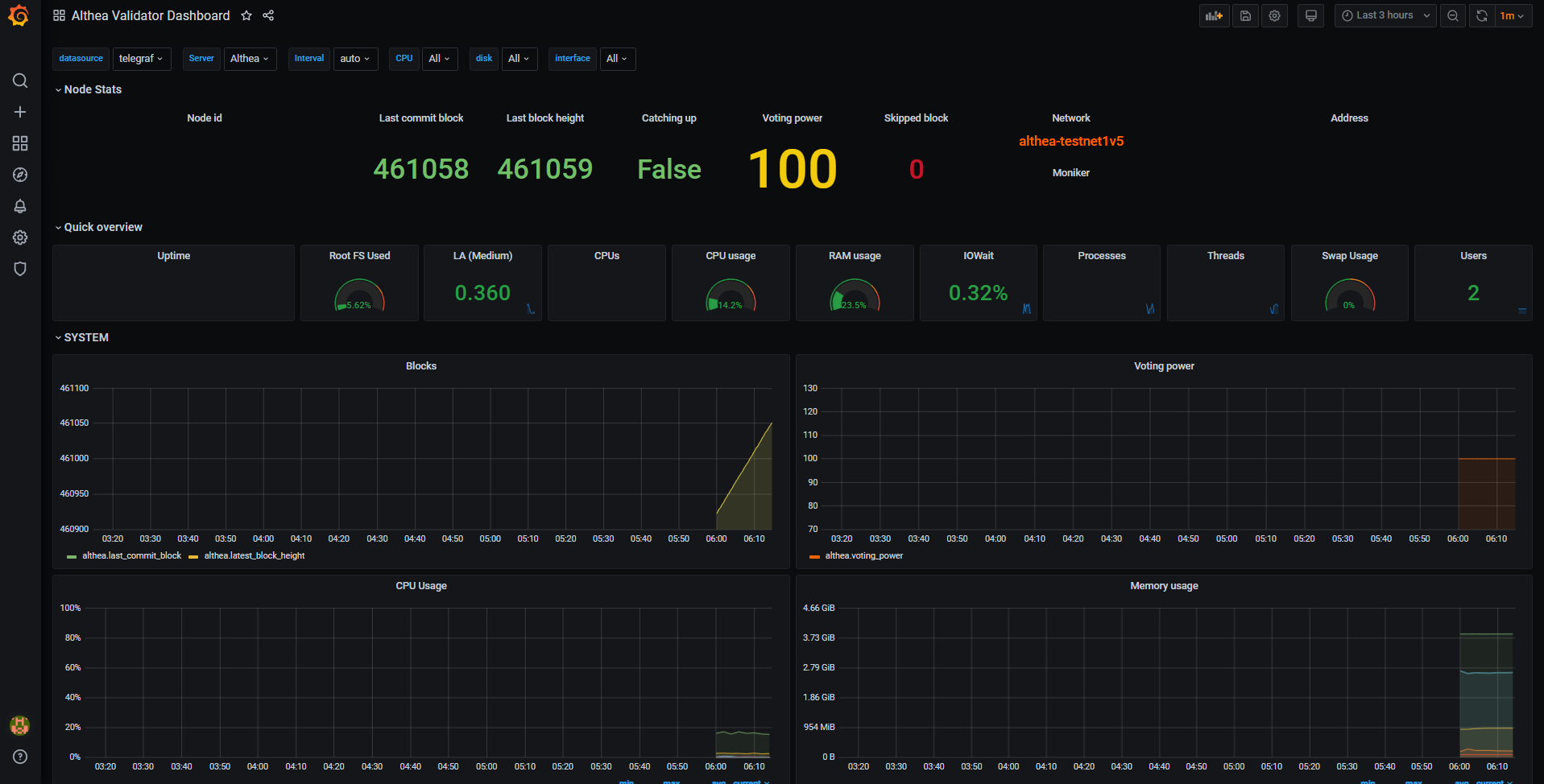Open the auto interval dropdown
Image resolution: width=1544 pixels, height=784 pixels.
pos(355,59)
